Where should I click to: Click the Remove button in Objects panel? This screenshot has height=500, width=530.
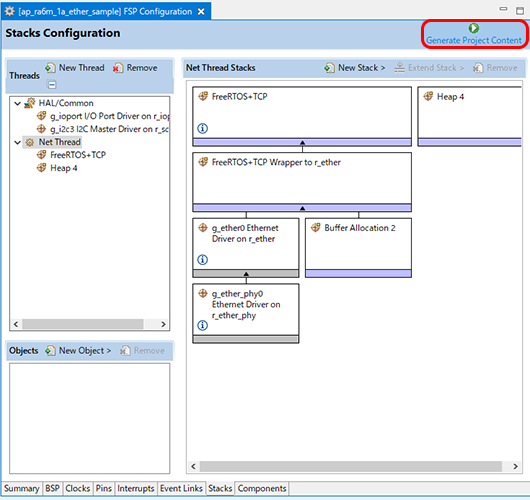coord(143,351)
